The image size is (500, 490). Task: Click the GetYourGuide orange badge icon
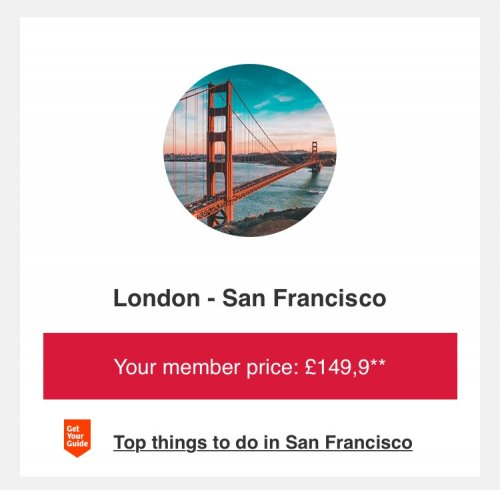click(x=77, y=438)
